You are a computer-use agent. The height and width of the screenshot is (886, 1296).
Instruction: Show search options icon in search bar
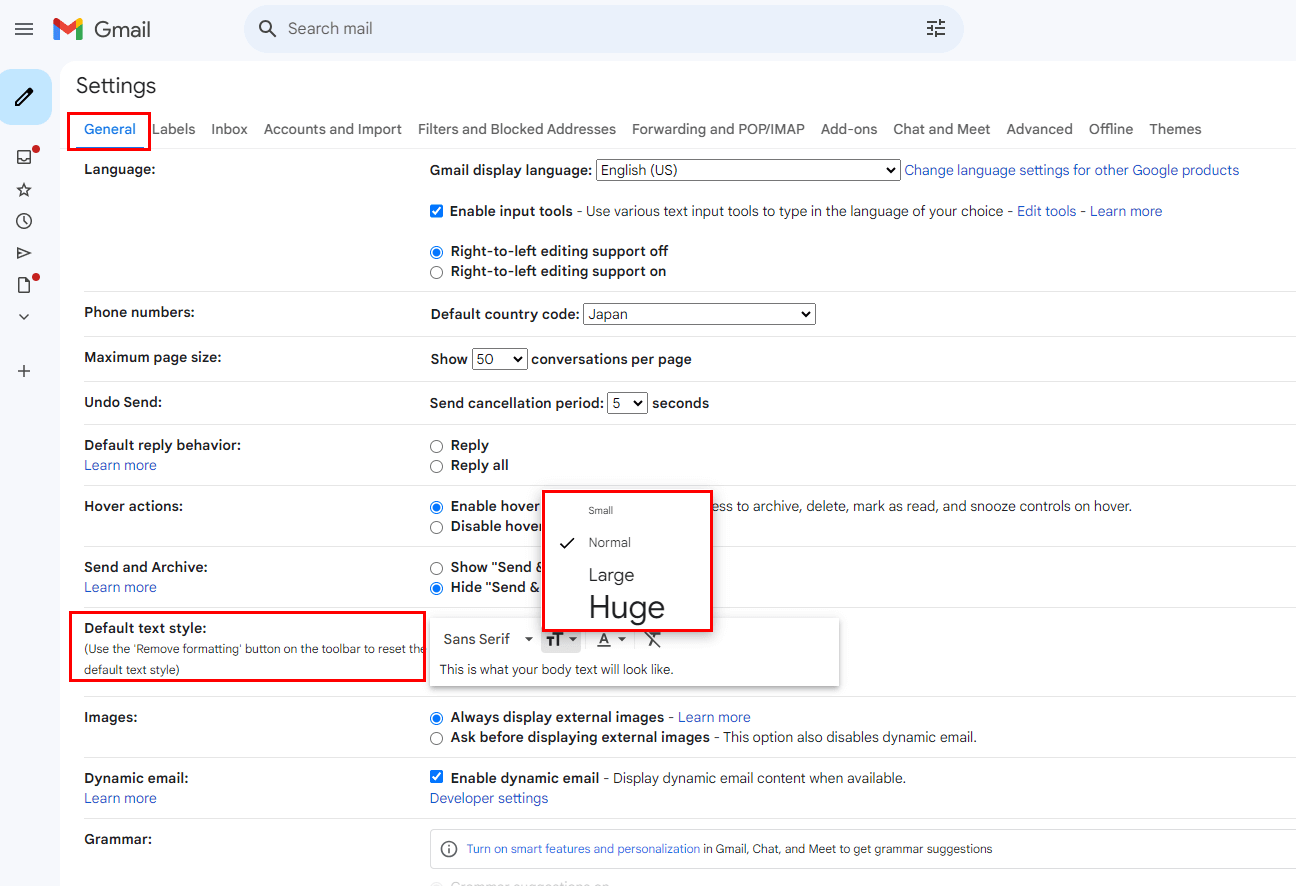coord(935,29)
